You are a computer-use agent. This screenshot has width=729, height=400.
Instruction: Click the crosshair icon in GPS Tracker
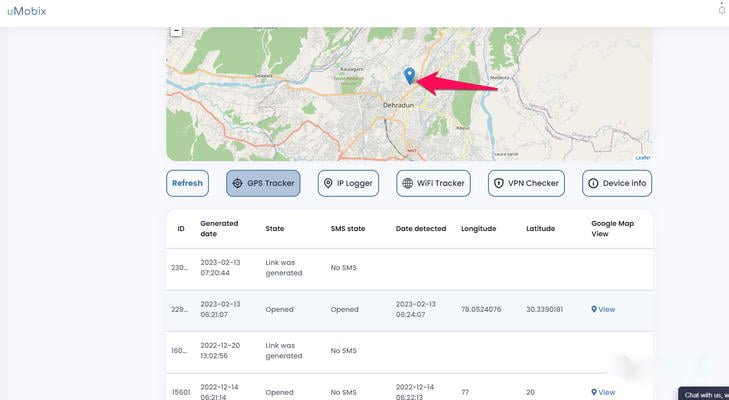pyautogui.click(x=237, y=183)
